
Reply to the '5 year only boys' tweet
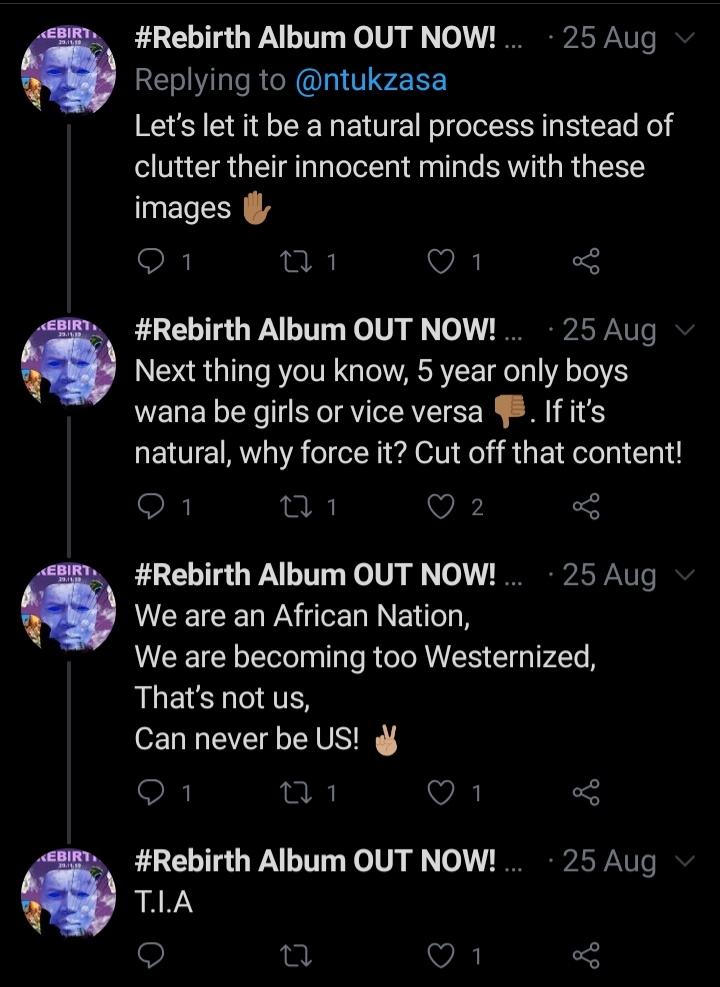[150, 507]
